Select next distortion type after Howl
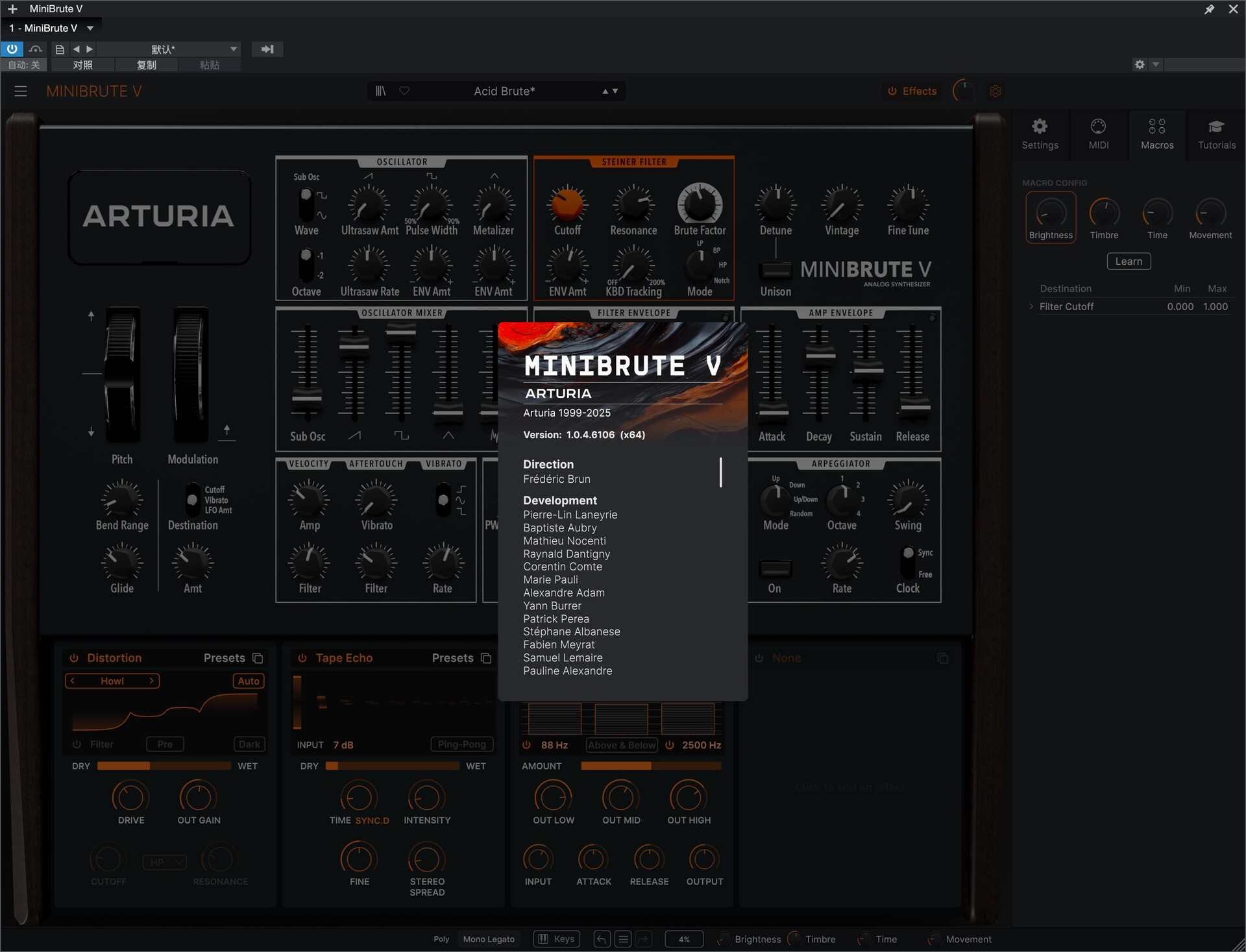Screen dimensions: 1246x952 pos(151,681)
